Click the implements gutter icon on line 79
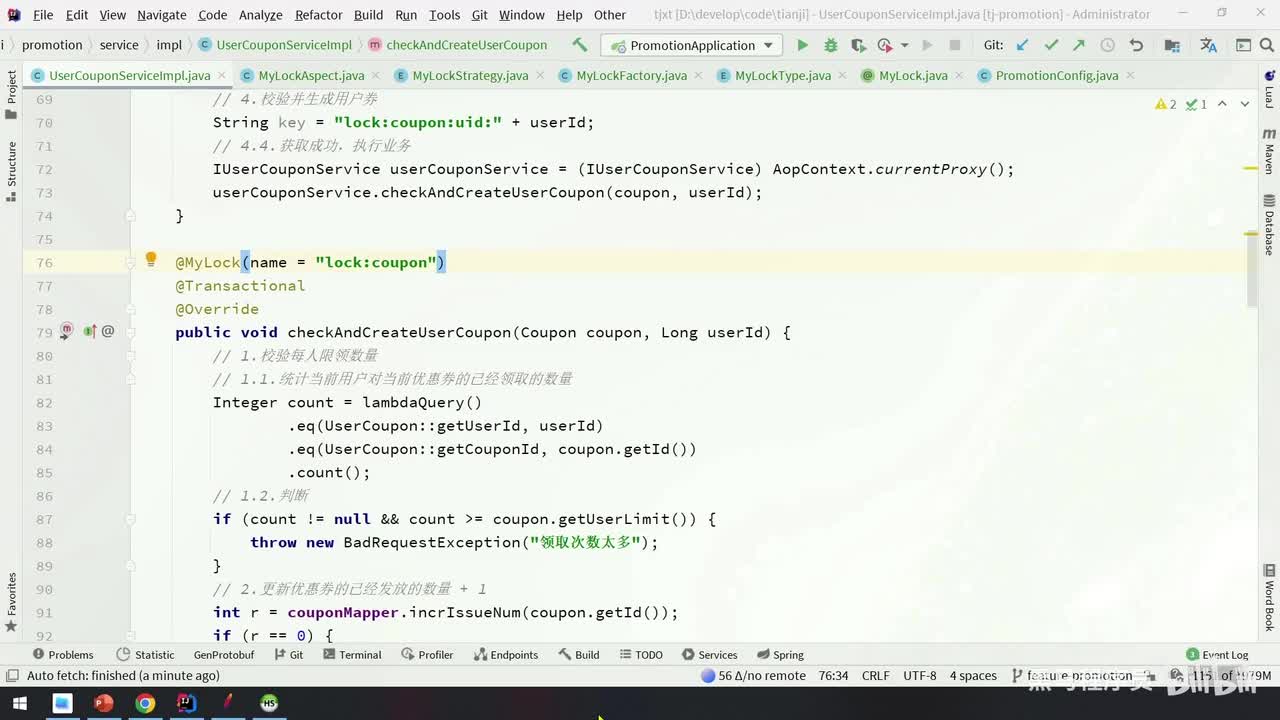This screenshot has height=720, width=1280. (x=90, y=331)
